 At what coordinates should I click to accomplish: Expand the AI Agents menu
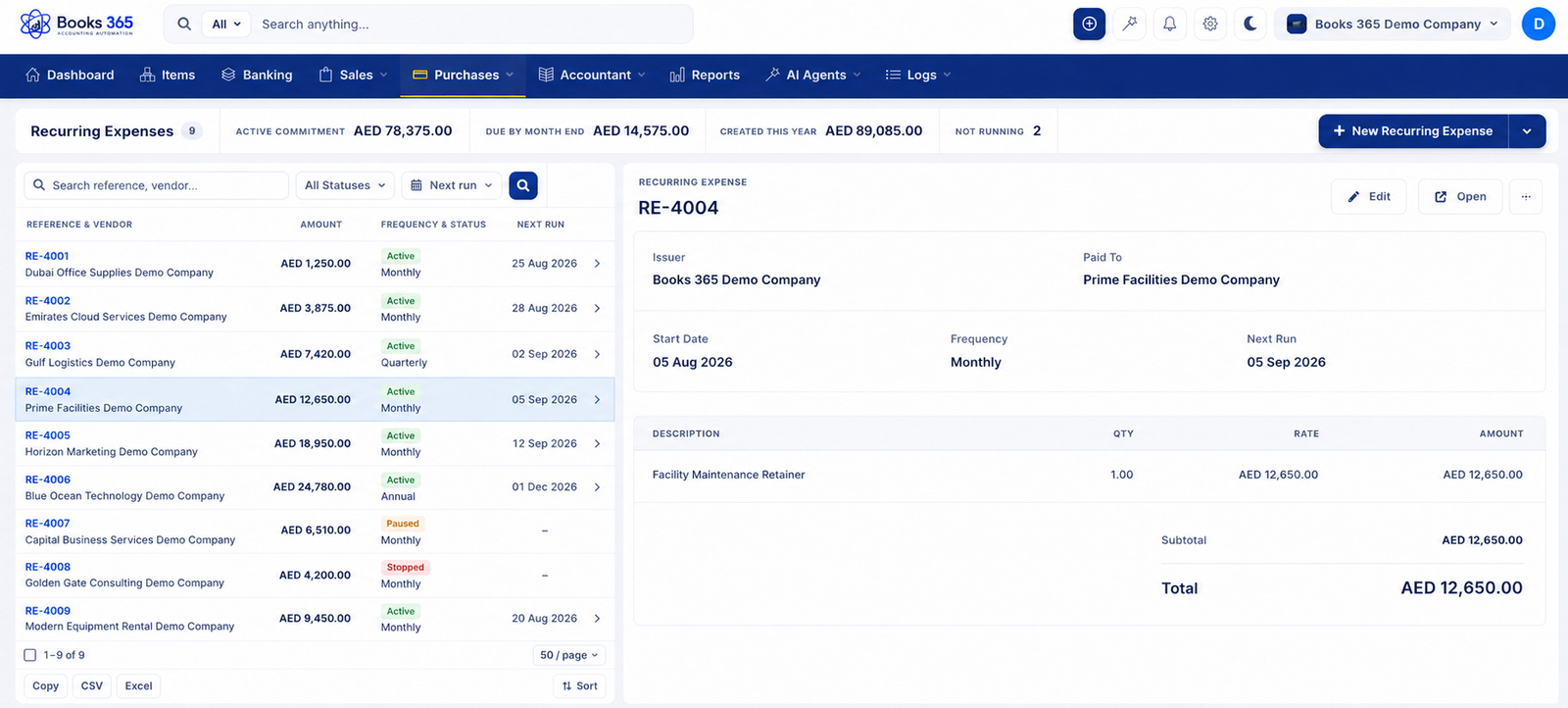[812, 76]
